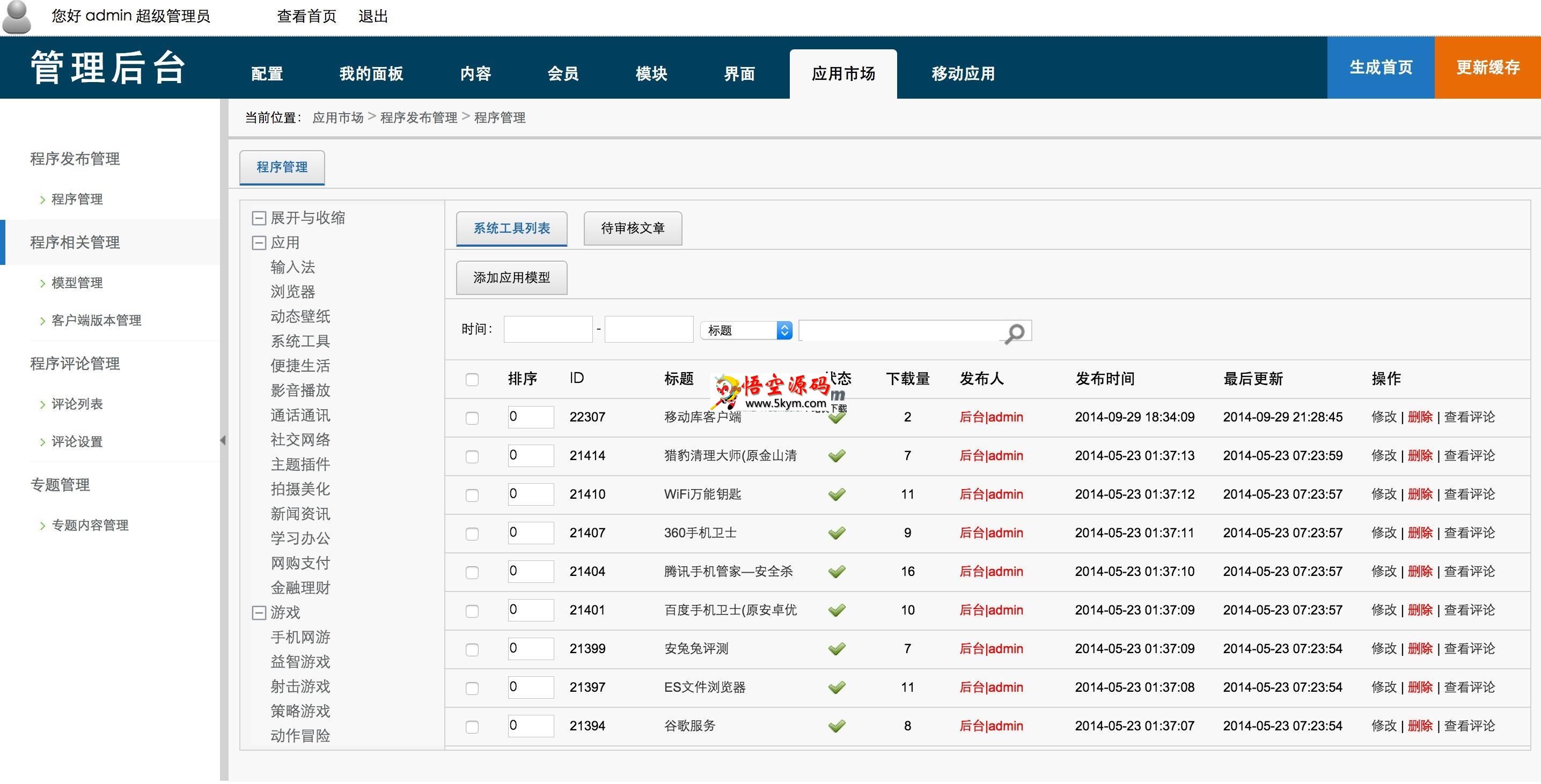Check the row checkbox for ID 21404

pyautogui.click(x=472, y=572)
